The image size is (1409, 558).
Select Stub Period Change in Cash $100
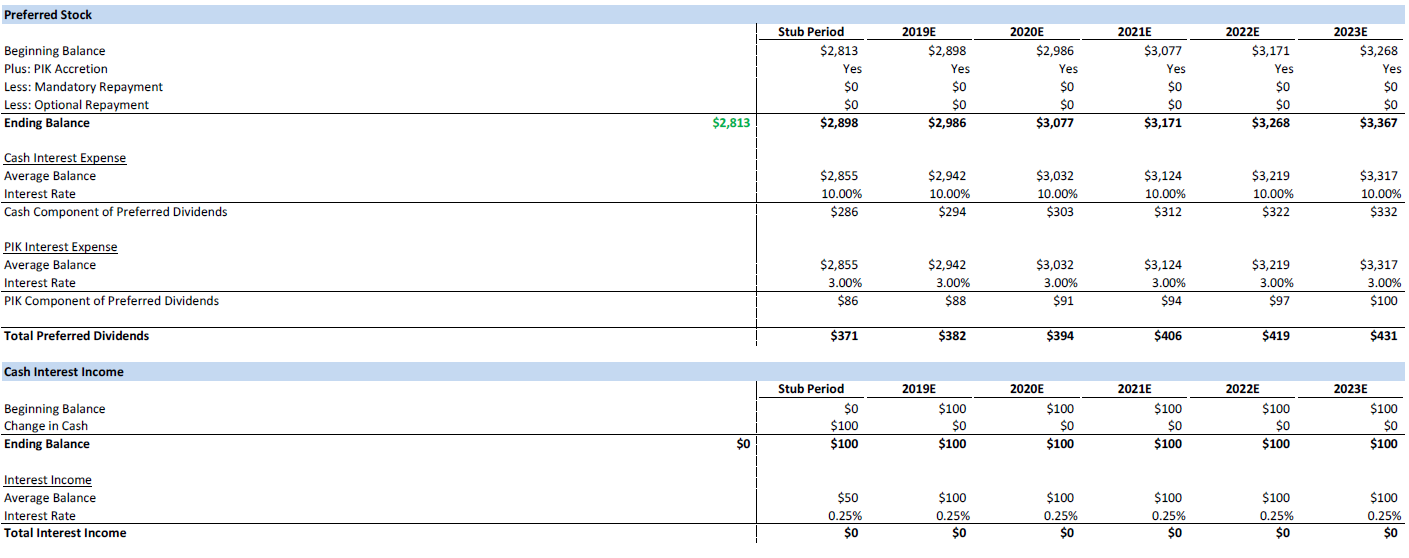coord(845,426)
